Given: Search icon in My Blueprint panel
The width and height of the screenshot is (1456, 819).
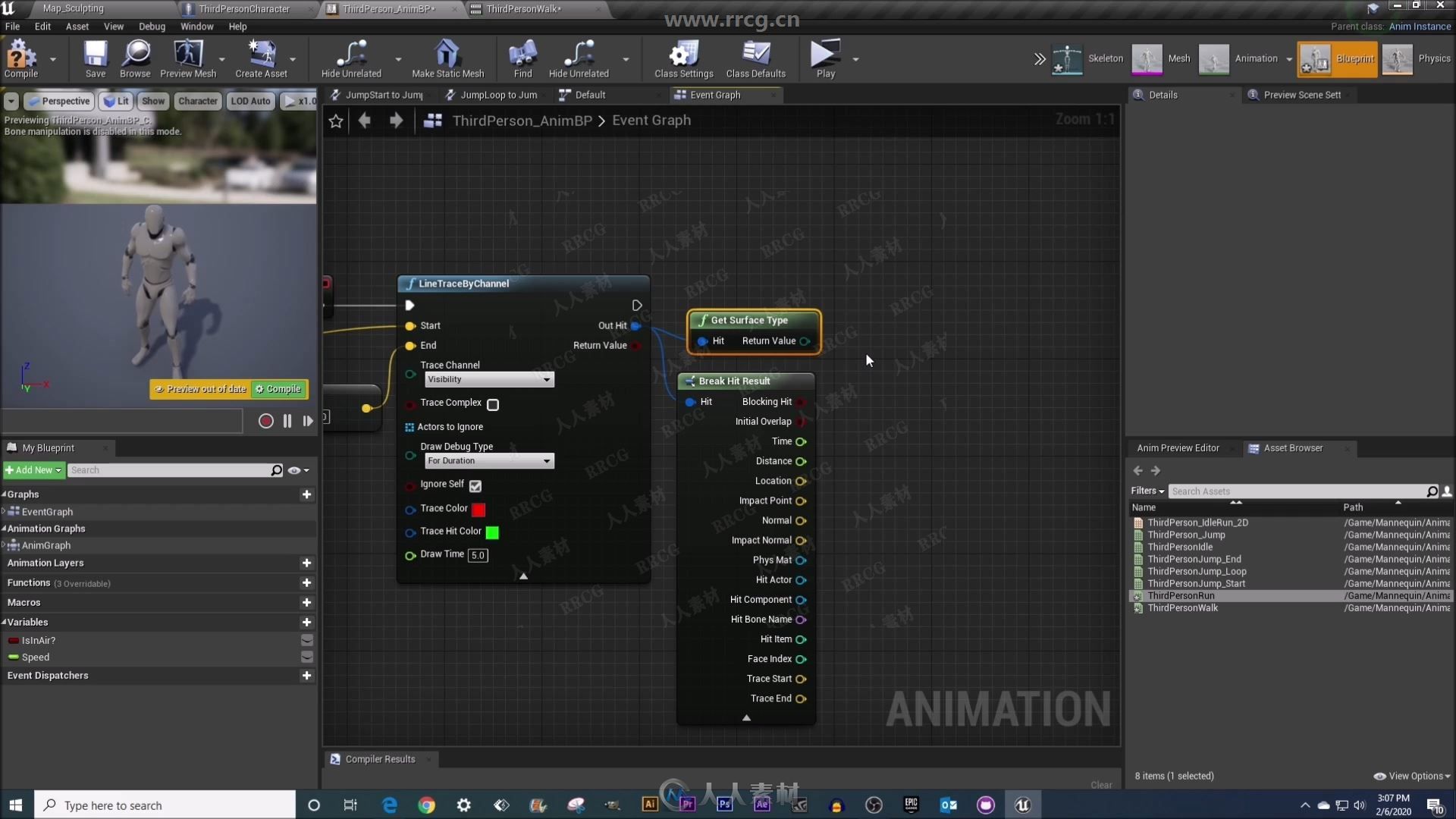Looking at the screenshot, I should pyautogui.click(x=277, y=470).
